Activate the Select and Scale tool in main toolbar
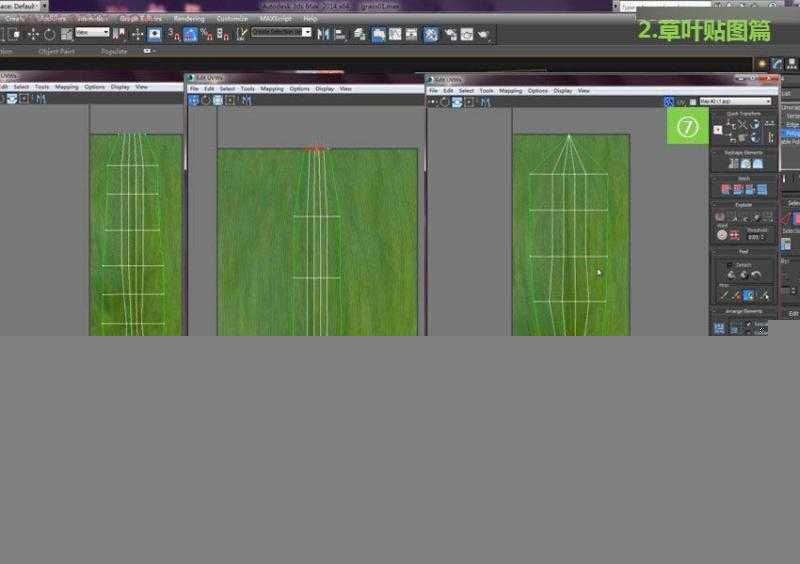Viewport: 800px width, 564px height. point(67,34)
